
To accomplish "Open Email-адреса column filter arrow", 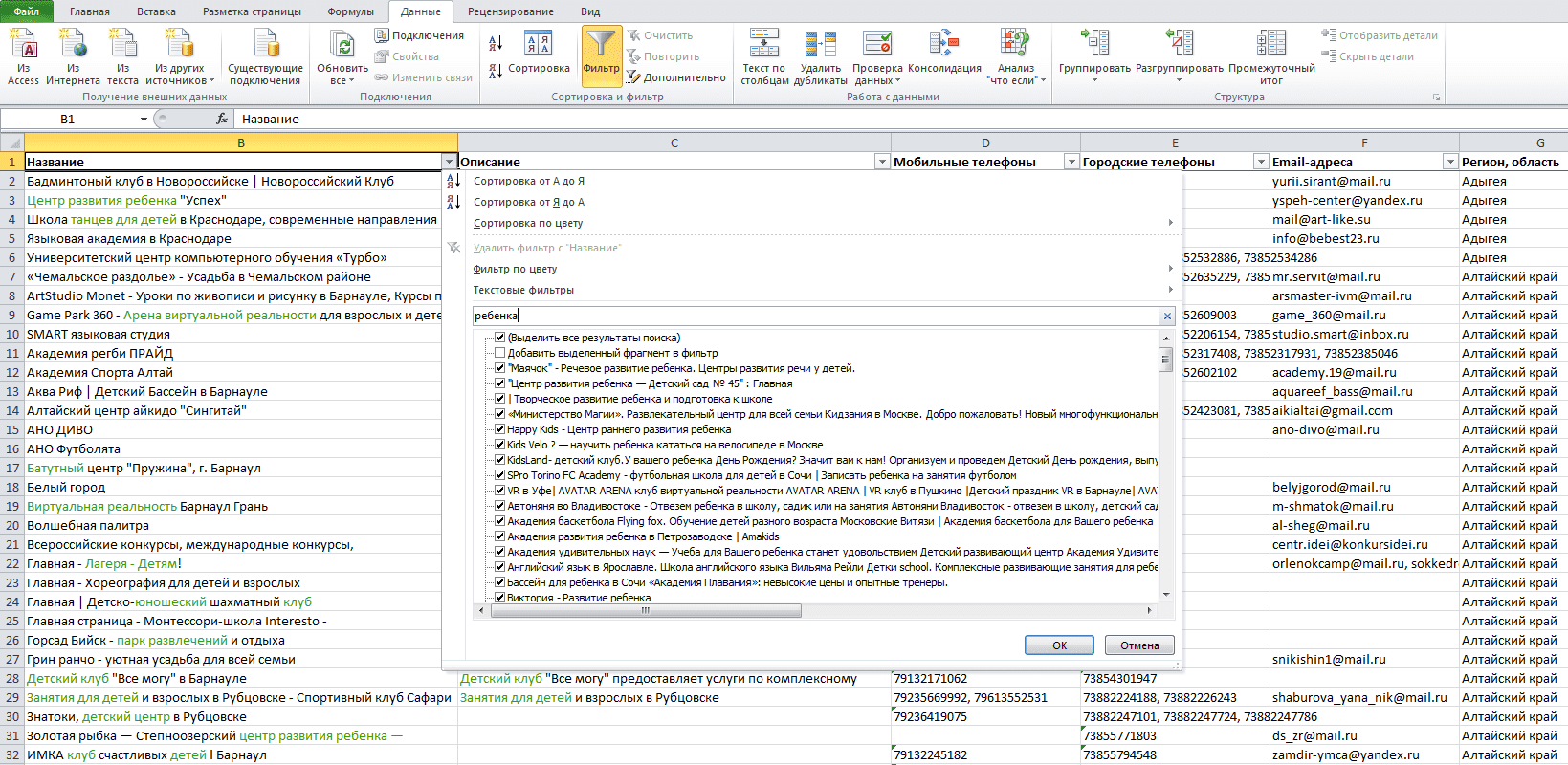I will click(1450, 162).
